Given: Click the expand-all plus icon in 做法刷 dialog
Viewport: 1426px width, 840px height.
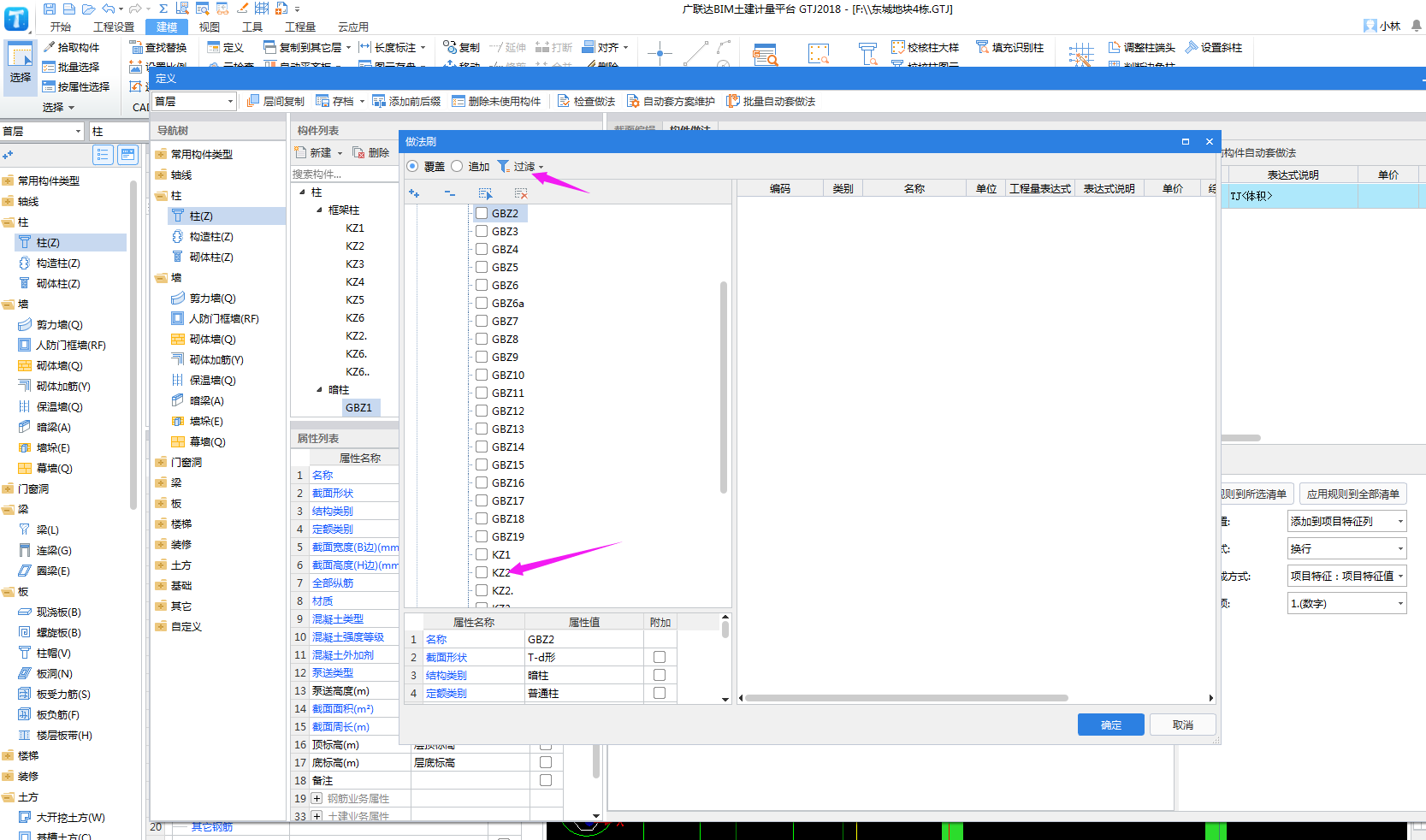Looking at the screenshot, I should tap(414, 193).
